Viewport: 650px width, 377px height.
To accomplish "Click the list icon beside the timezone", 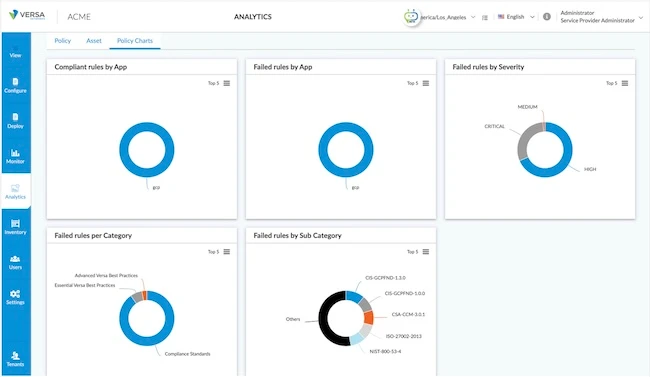I will [x=485, y=17].
